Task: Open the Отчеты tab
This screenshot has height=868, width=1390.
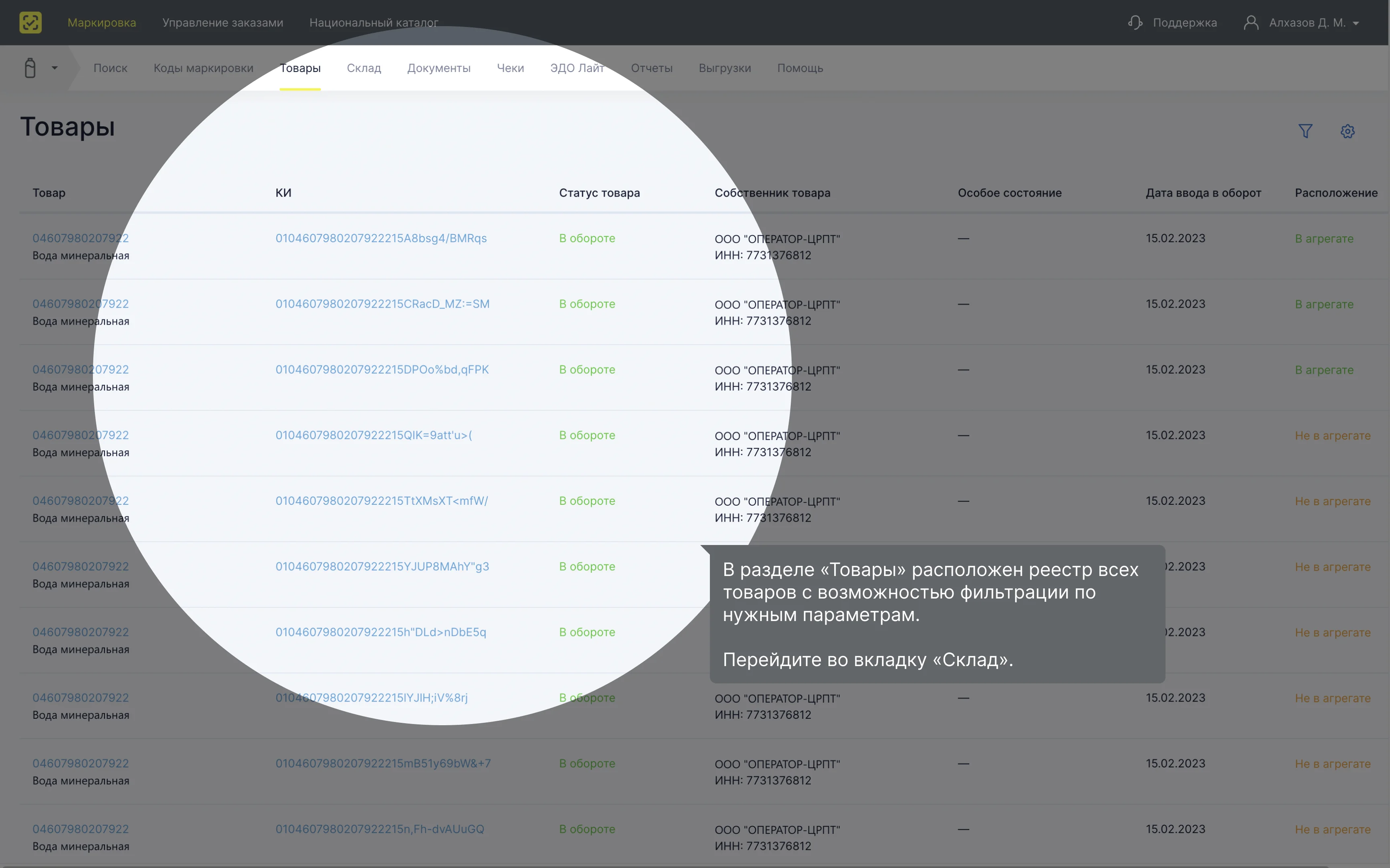Action: 652,68
